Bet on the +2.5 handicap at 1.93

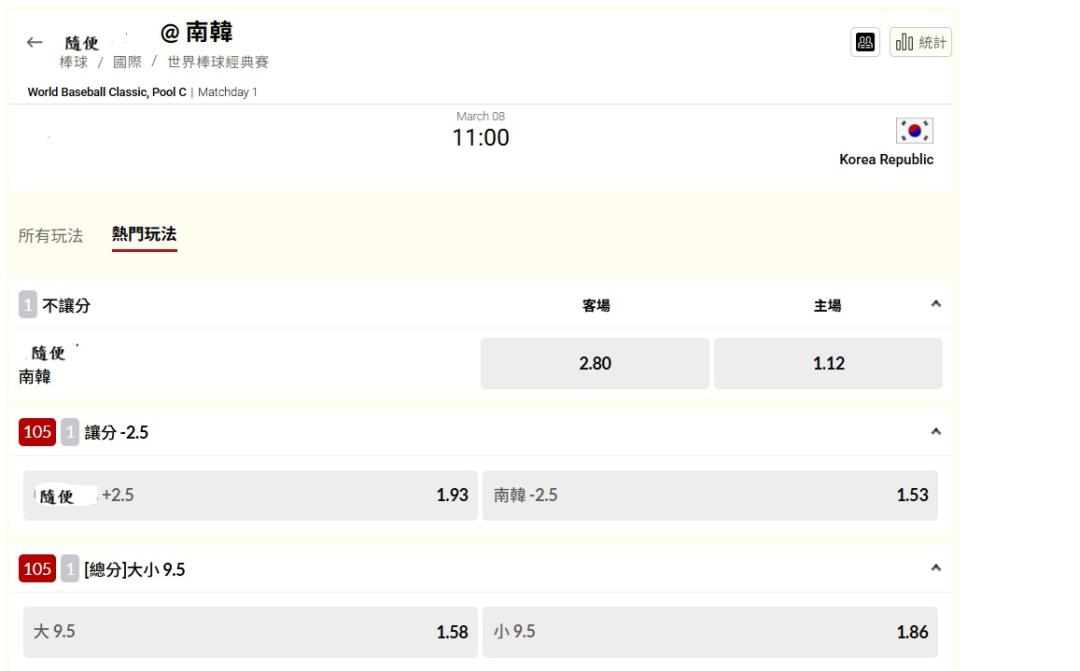[250, 495]
